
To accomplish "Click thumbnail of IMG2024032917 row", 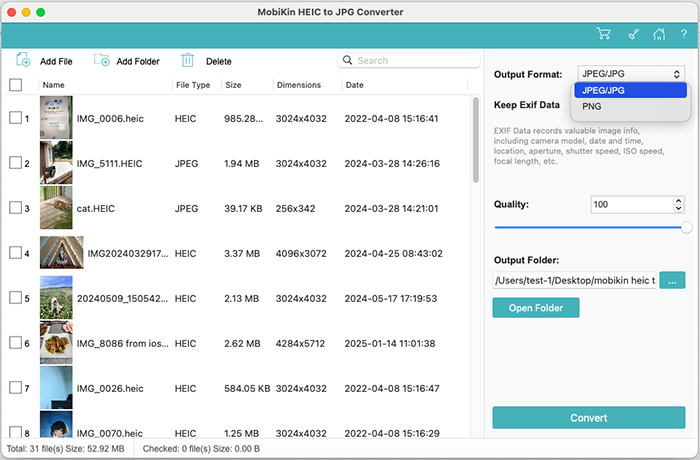I will pyautogui.click(x=62, y=253).
